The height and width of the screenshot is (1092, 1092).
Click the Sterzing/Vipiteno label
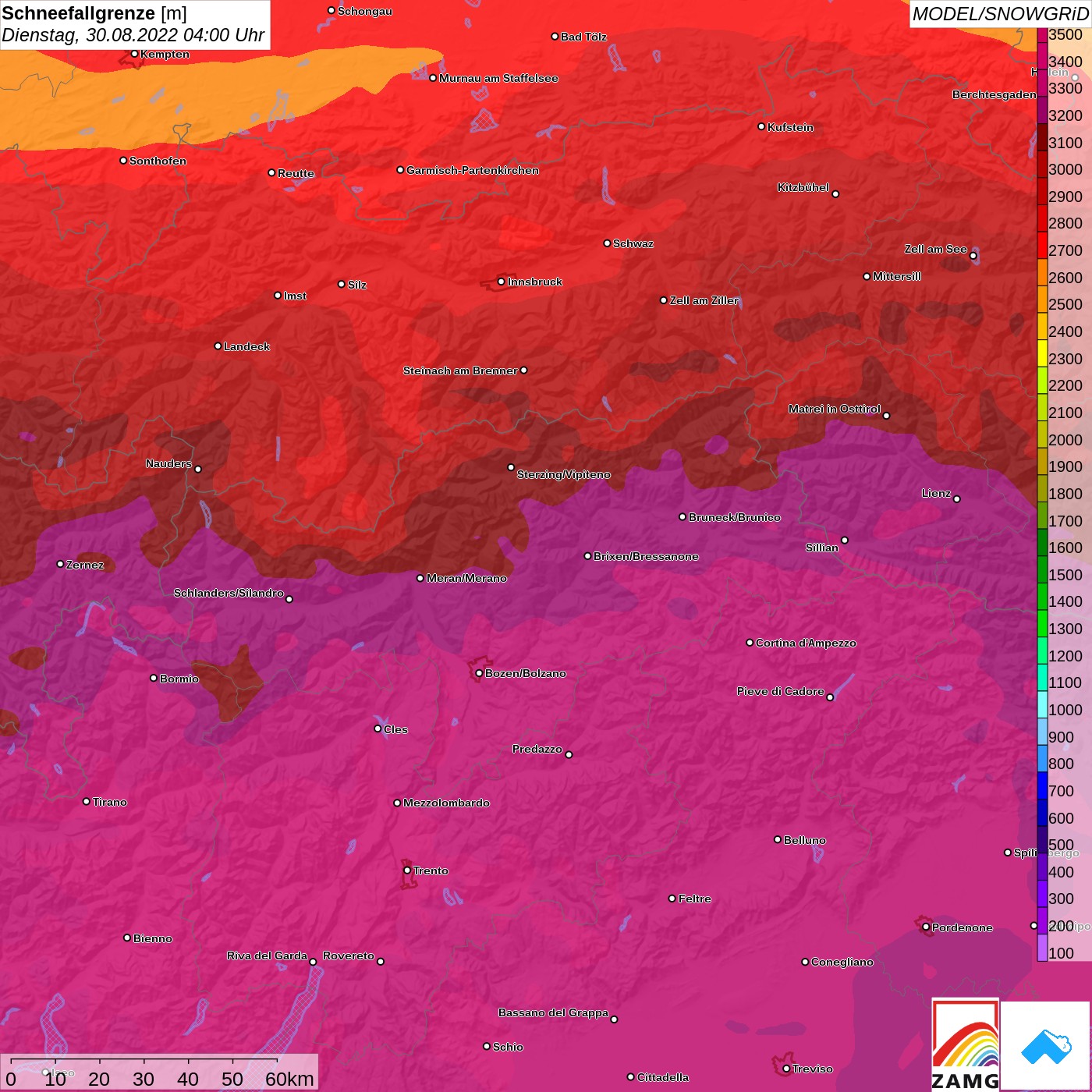(563, 474)
